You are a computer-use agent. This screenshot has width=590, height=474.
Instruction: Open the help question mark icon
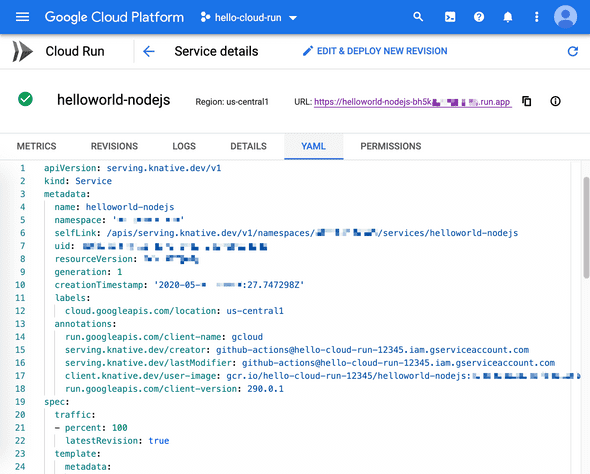479,17
